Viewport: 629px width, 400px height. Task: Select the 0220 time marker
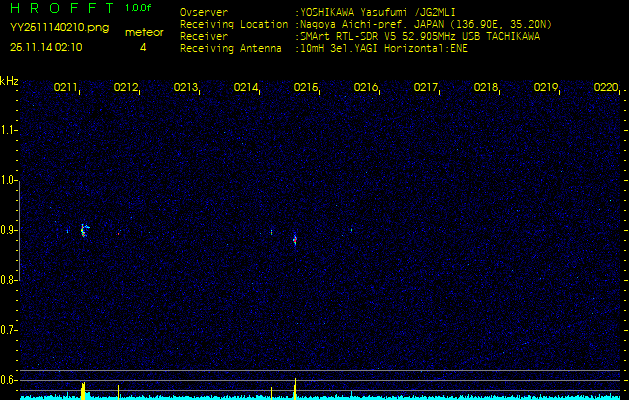(x=606, y=88)
